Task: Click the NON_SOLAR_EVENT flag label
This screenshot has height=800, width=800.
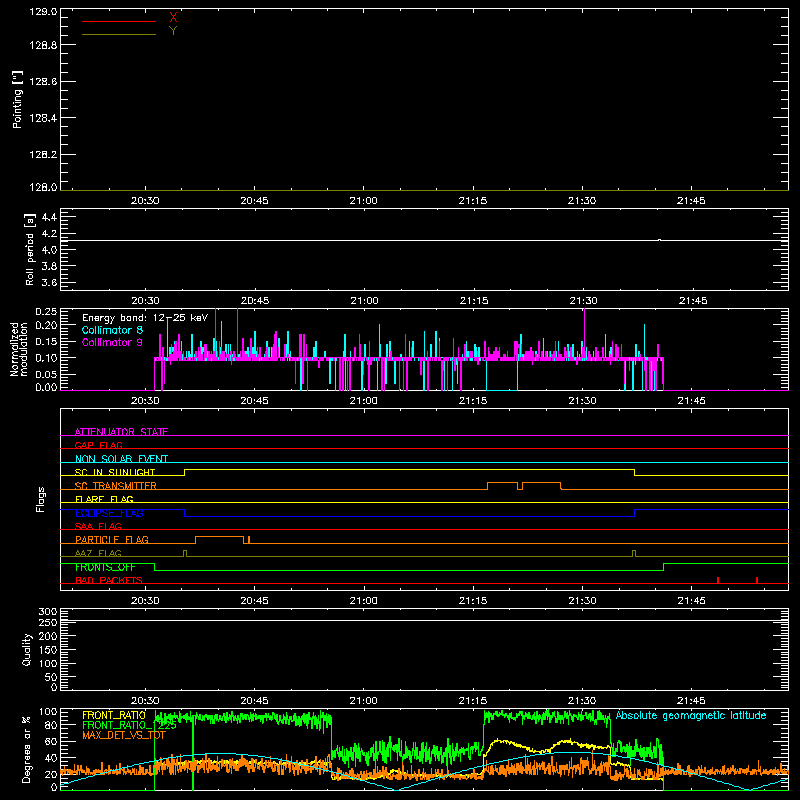Action: (121, 459)
